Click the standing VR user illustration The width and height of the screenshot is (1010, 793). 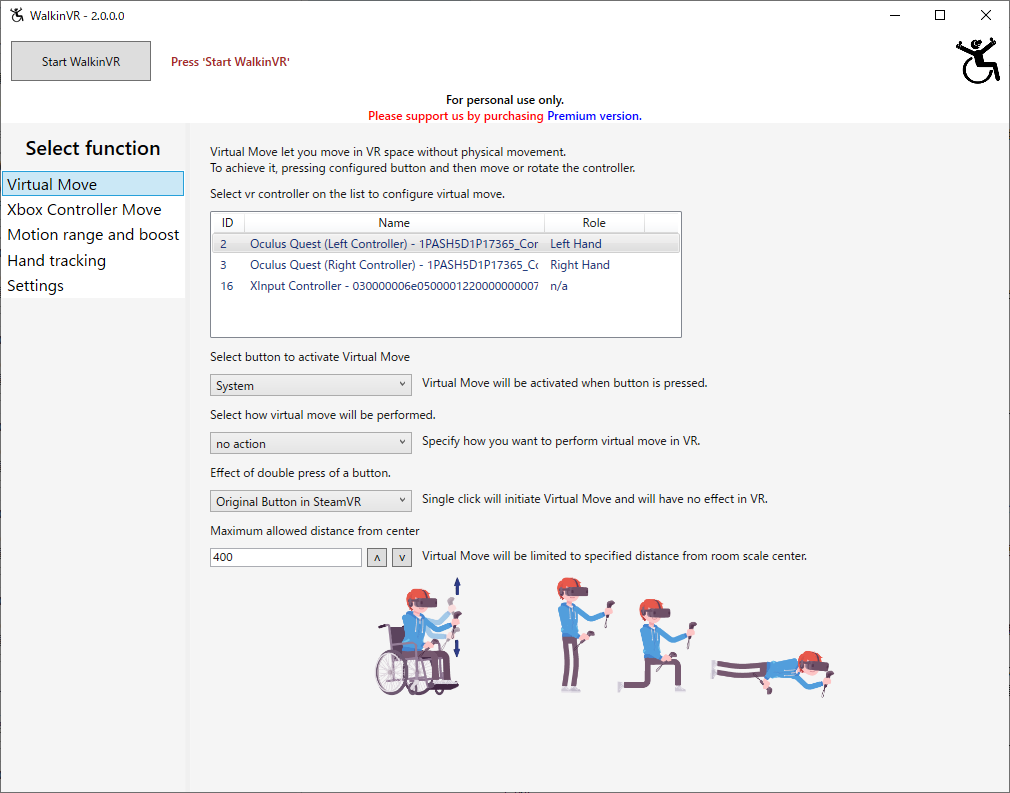(x=584, y=635)
